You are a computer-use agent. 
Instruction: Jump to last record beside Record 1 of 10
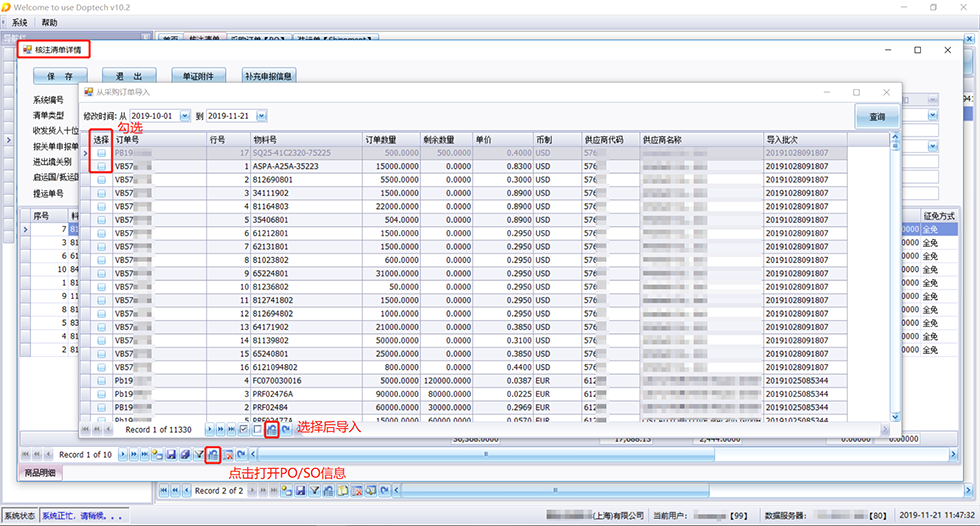(145, 455)
